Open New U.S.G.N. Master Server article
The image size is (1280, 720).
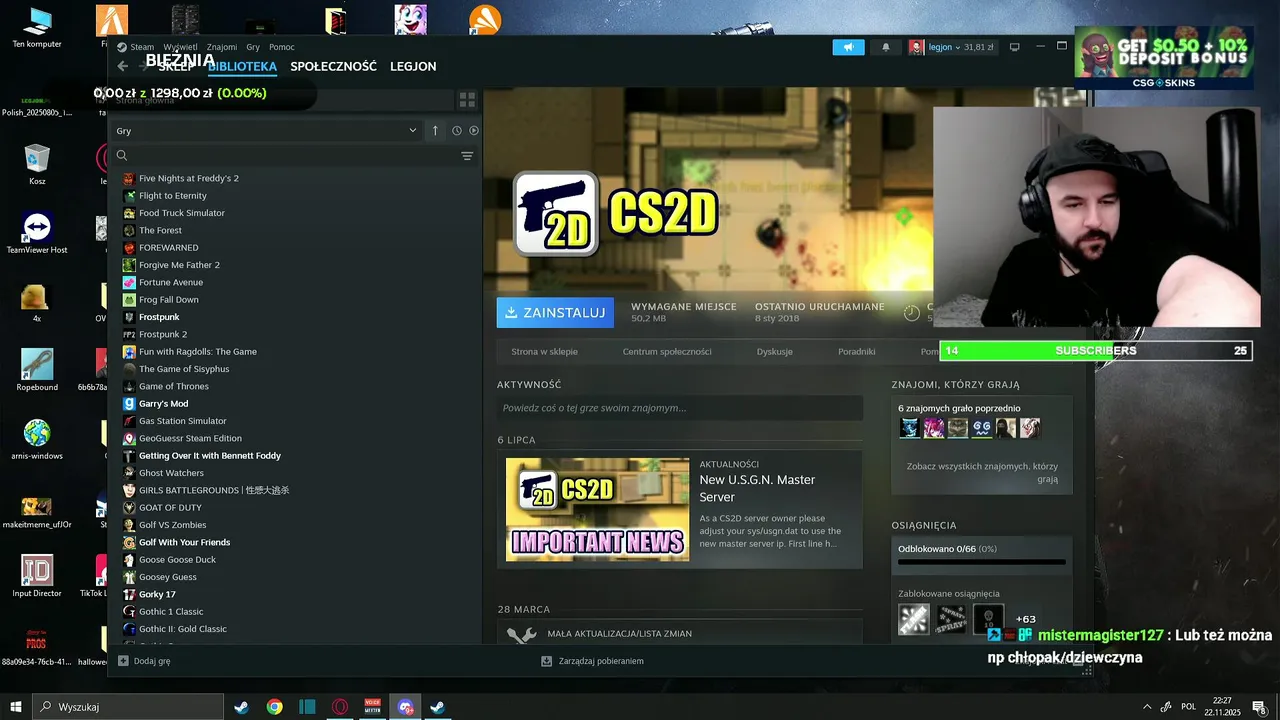click(757, 488)
